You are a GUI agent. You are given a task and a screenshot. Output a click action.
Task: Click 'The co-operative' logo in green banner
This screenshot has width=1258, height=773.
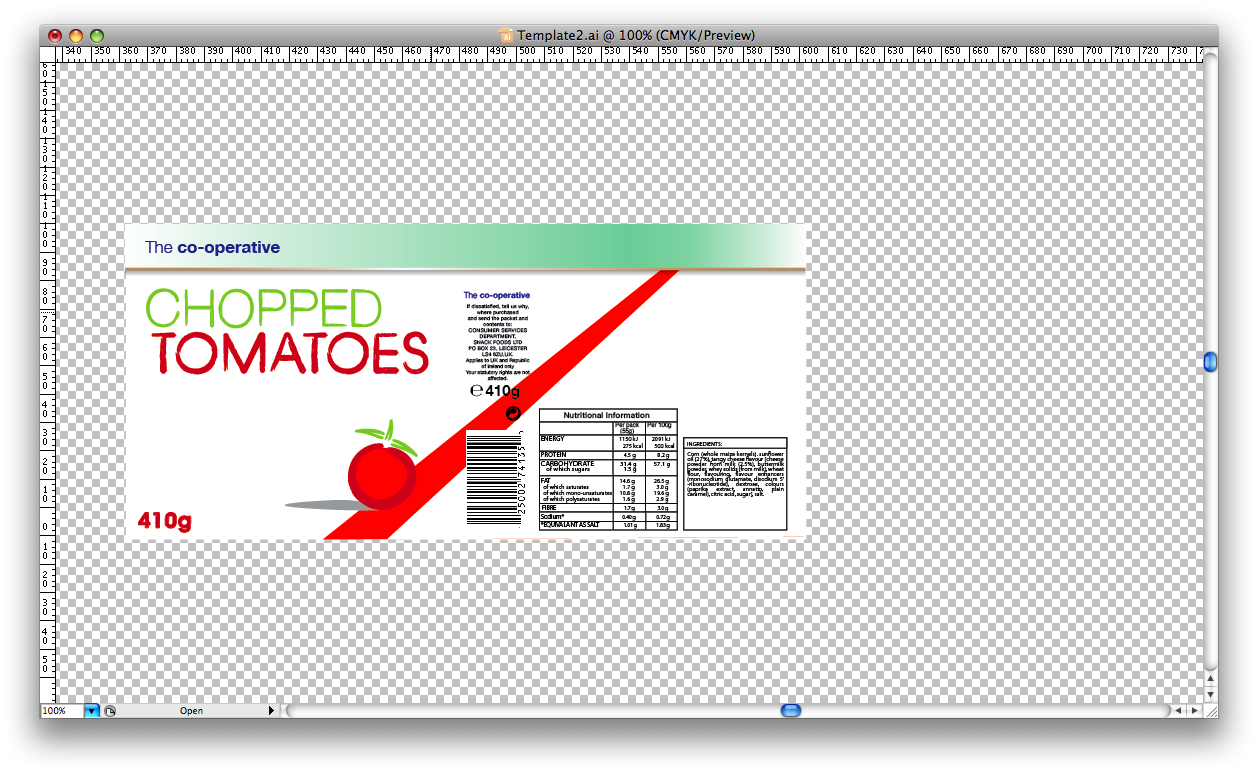click(212, 247)
